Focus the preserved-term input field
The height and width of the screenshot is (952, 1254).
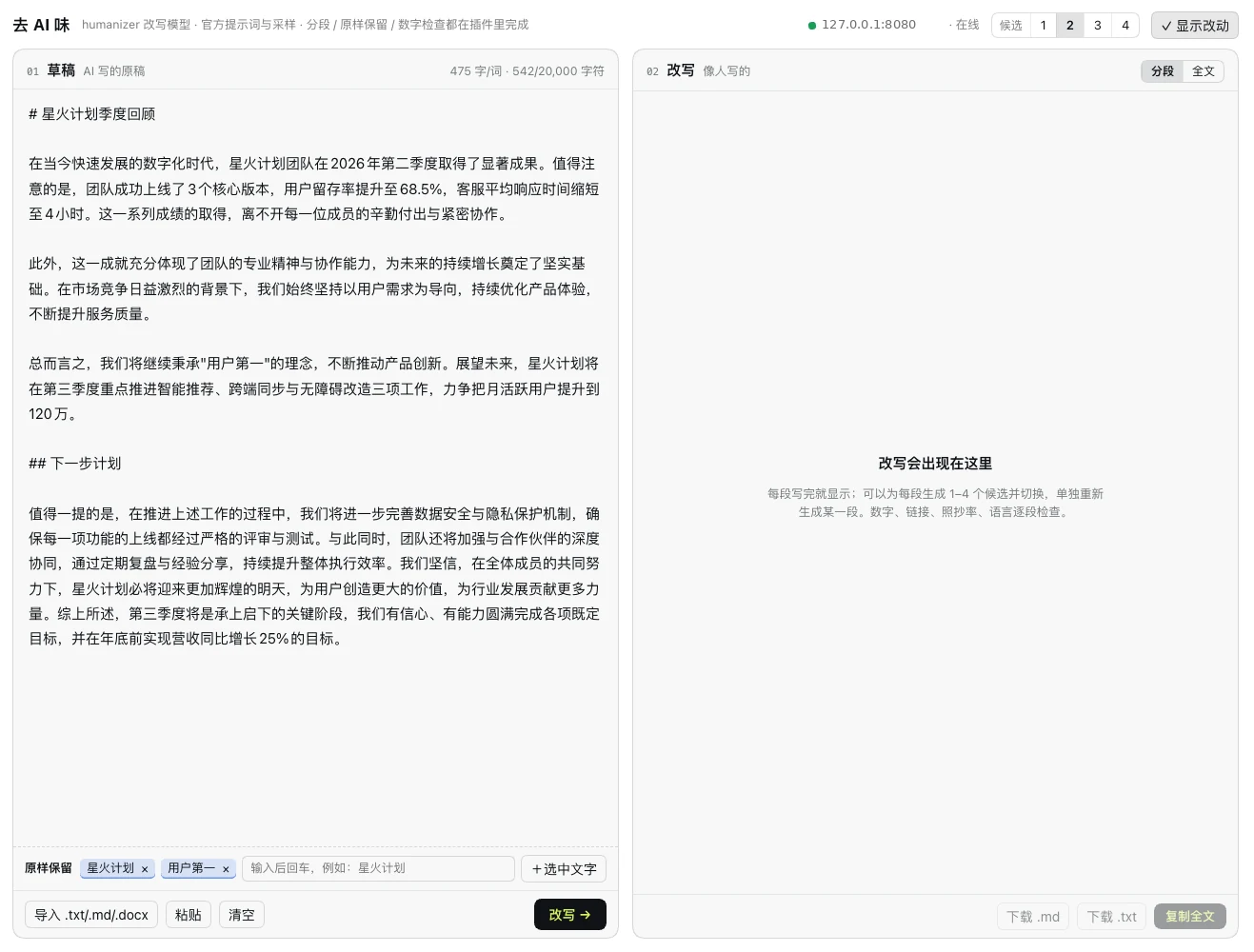pyautogui.click(x=378, y=868)
